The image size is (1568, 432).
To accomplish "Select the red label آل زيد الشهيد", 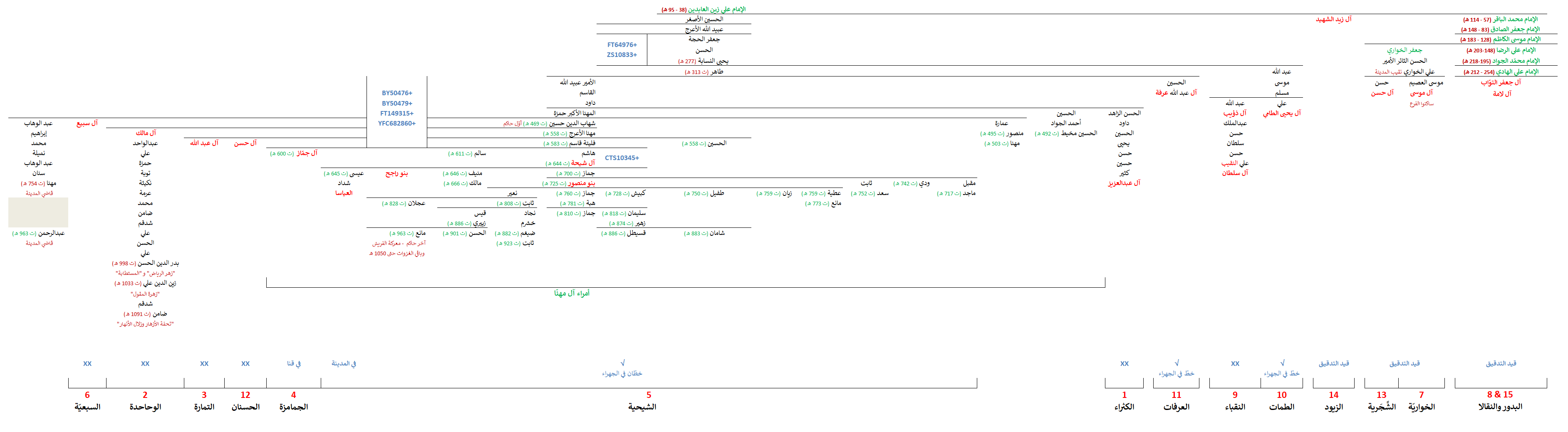I will click(1333, 20).
